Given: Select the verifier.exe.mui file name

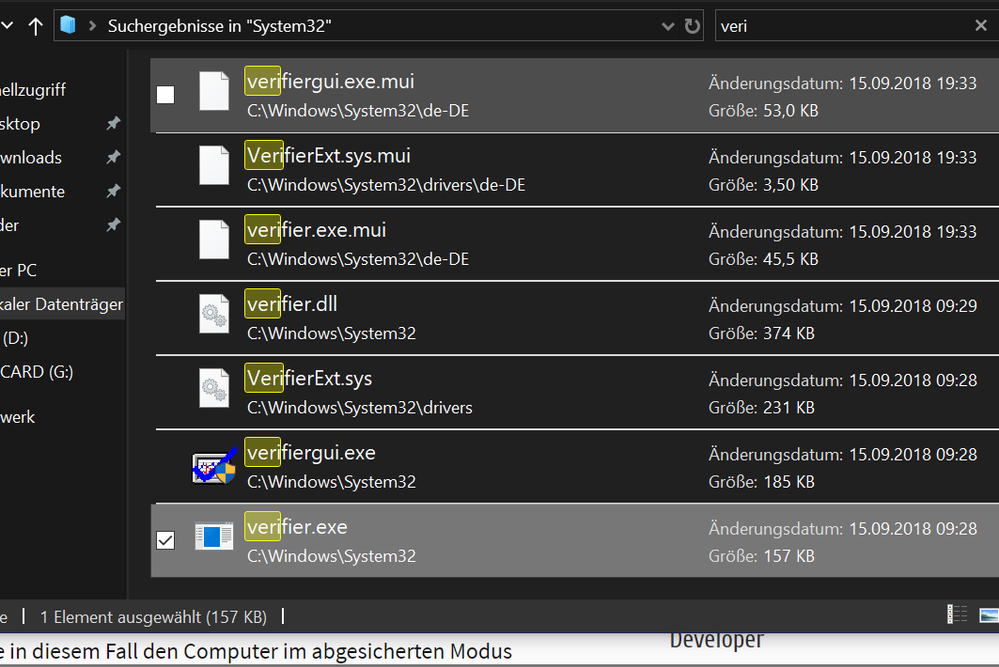Looking at the screenshot, I should point(316,230).
